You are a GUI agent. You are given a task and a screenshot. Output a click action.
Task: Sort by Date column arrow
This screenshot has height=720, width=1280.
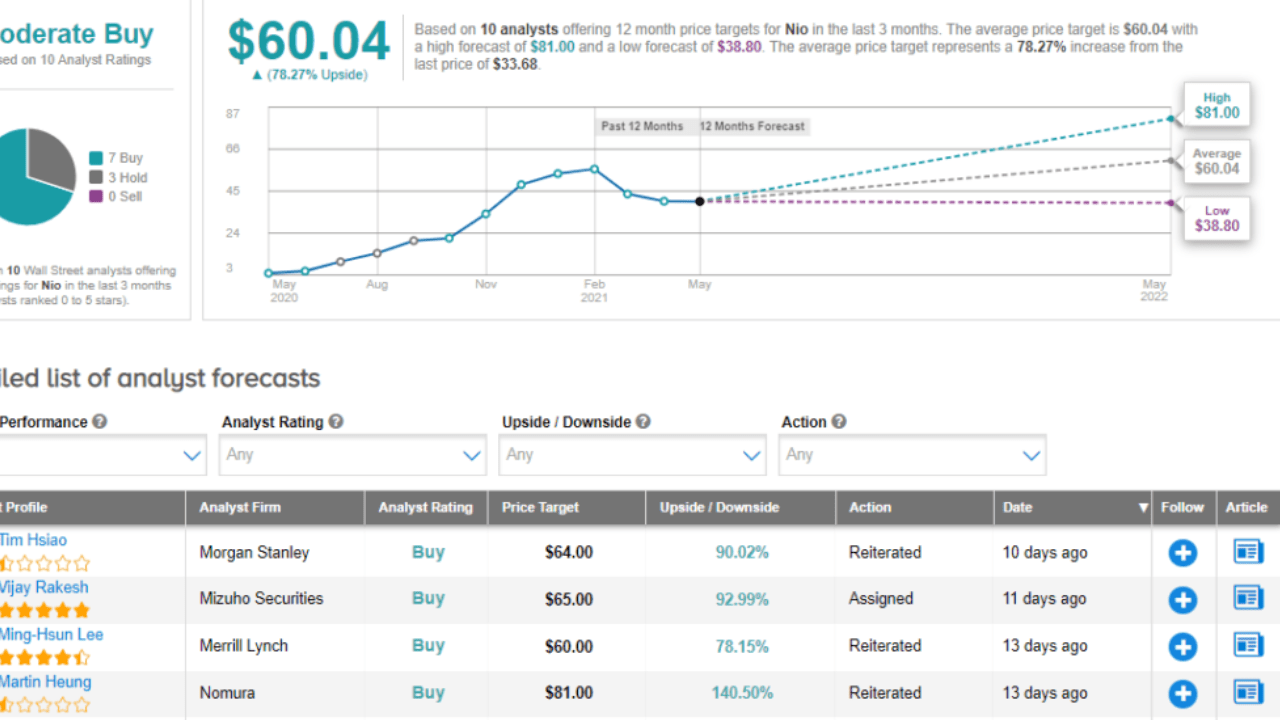[1143, 508]
